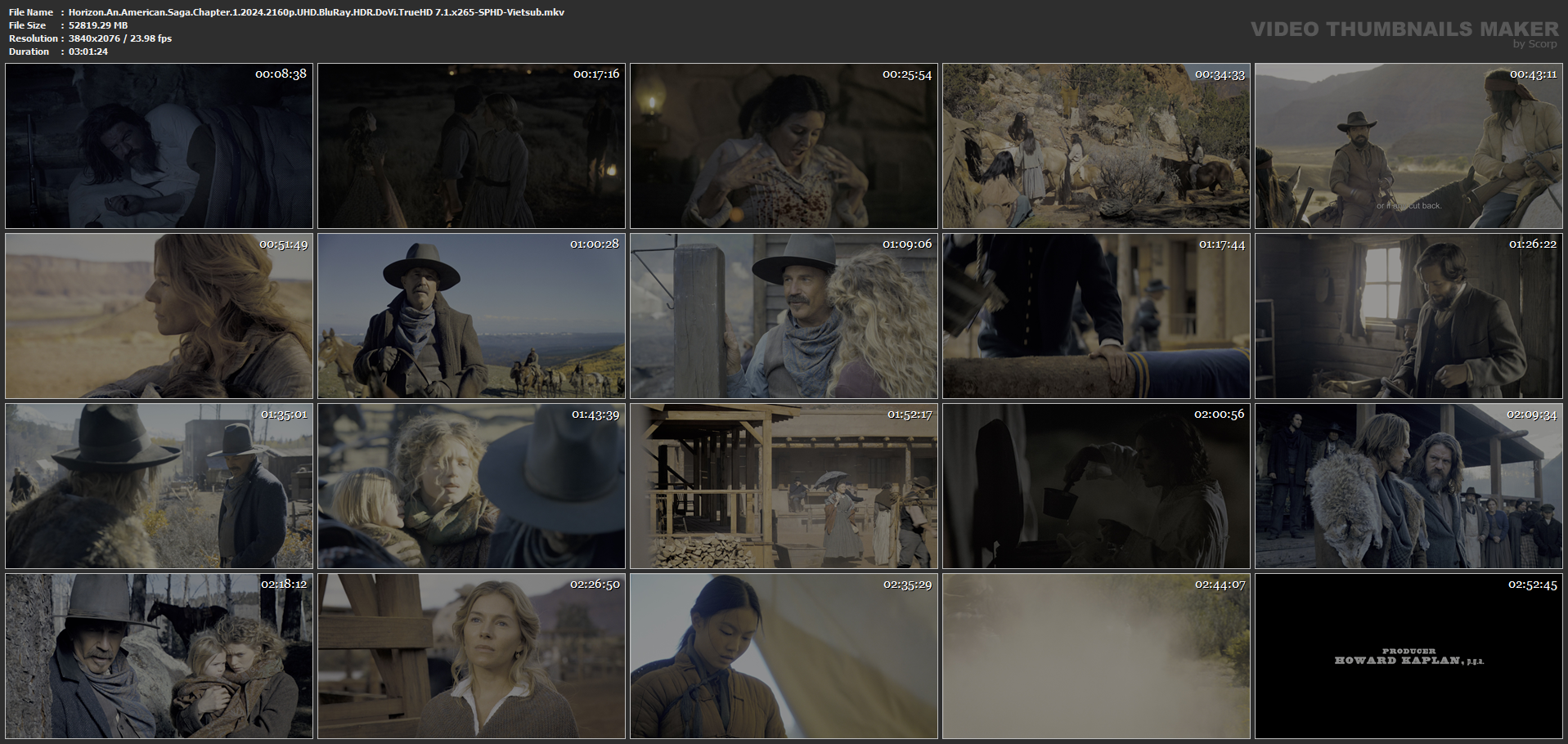1568x744 pixels.
Task: Pick the 02:00:56 video frame
Action: point(1096,486)
